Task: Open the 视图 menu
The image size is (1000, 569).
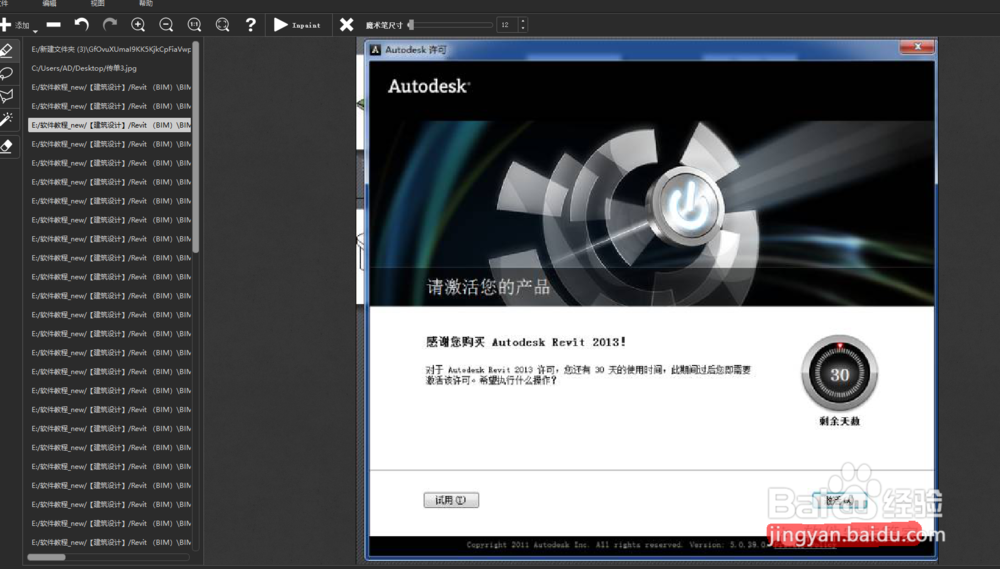Action: 98,3
